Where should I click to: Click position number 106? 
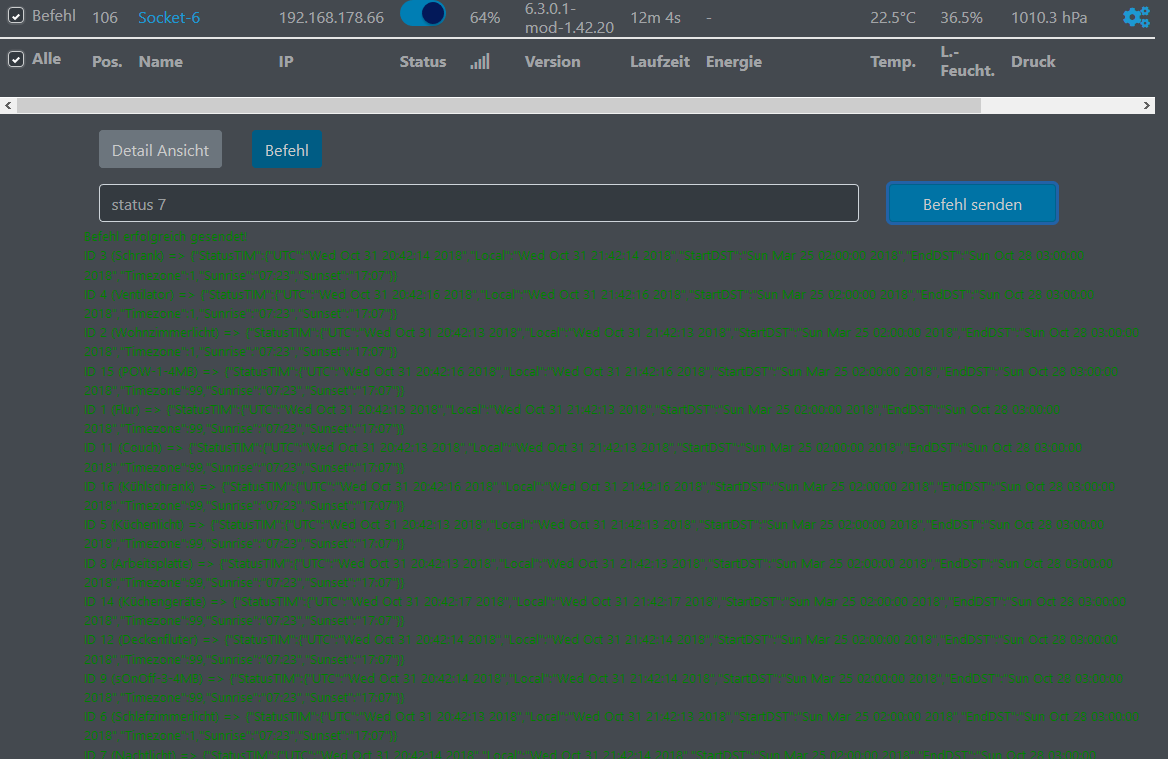point(105,17)
